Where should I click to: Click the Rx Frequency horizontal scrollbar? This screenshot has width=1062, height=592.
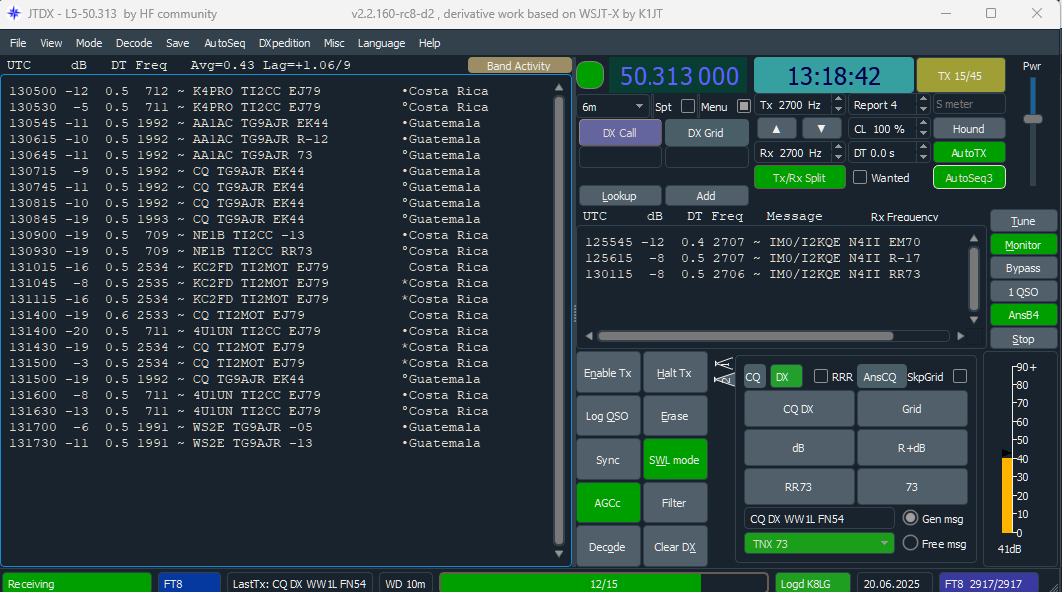pyautogui.click(x=746, y=336)
